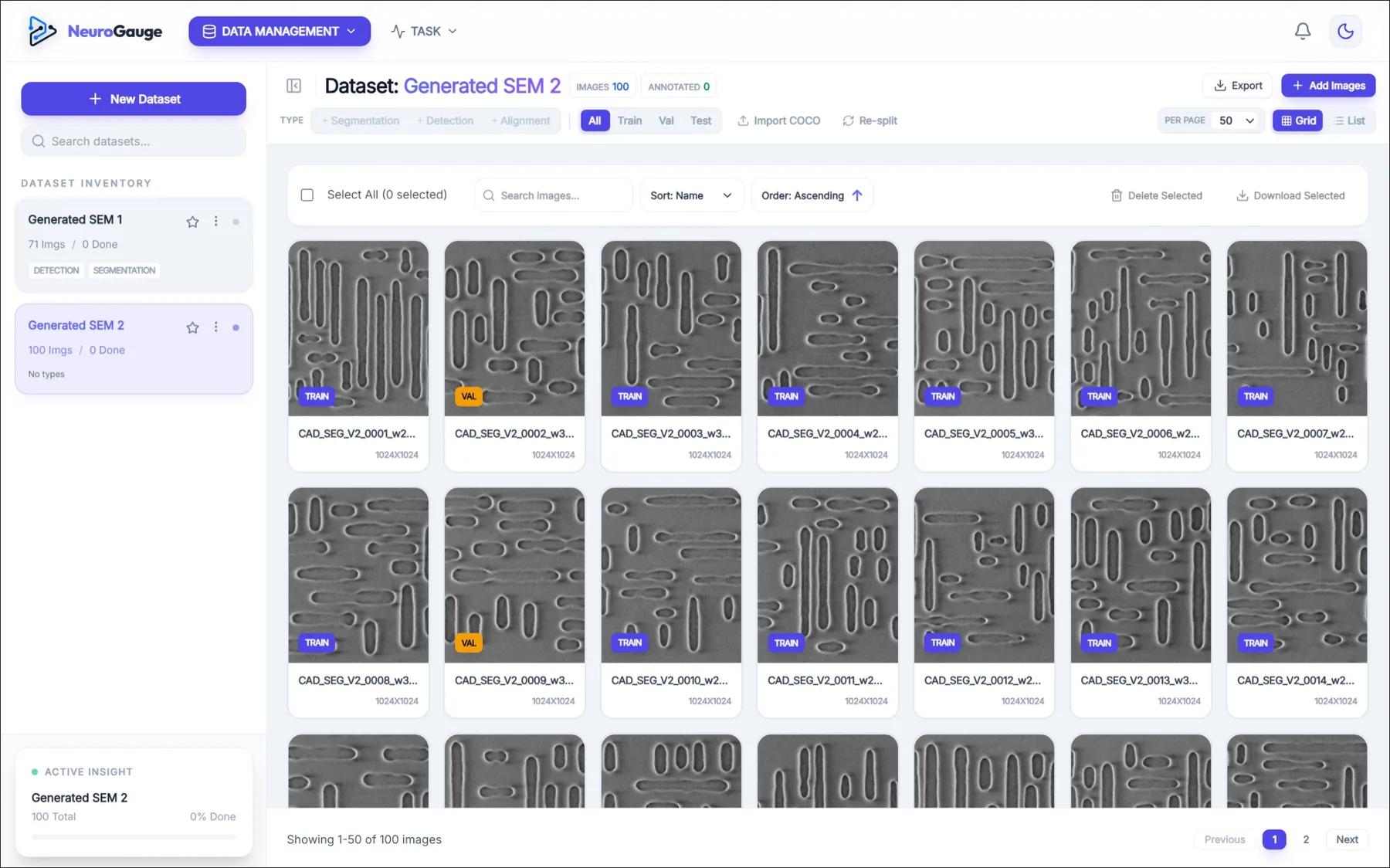Toggle dark mode moon icon
This screenshot has height=868, width=1390.
click(x=1345, y=32)
